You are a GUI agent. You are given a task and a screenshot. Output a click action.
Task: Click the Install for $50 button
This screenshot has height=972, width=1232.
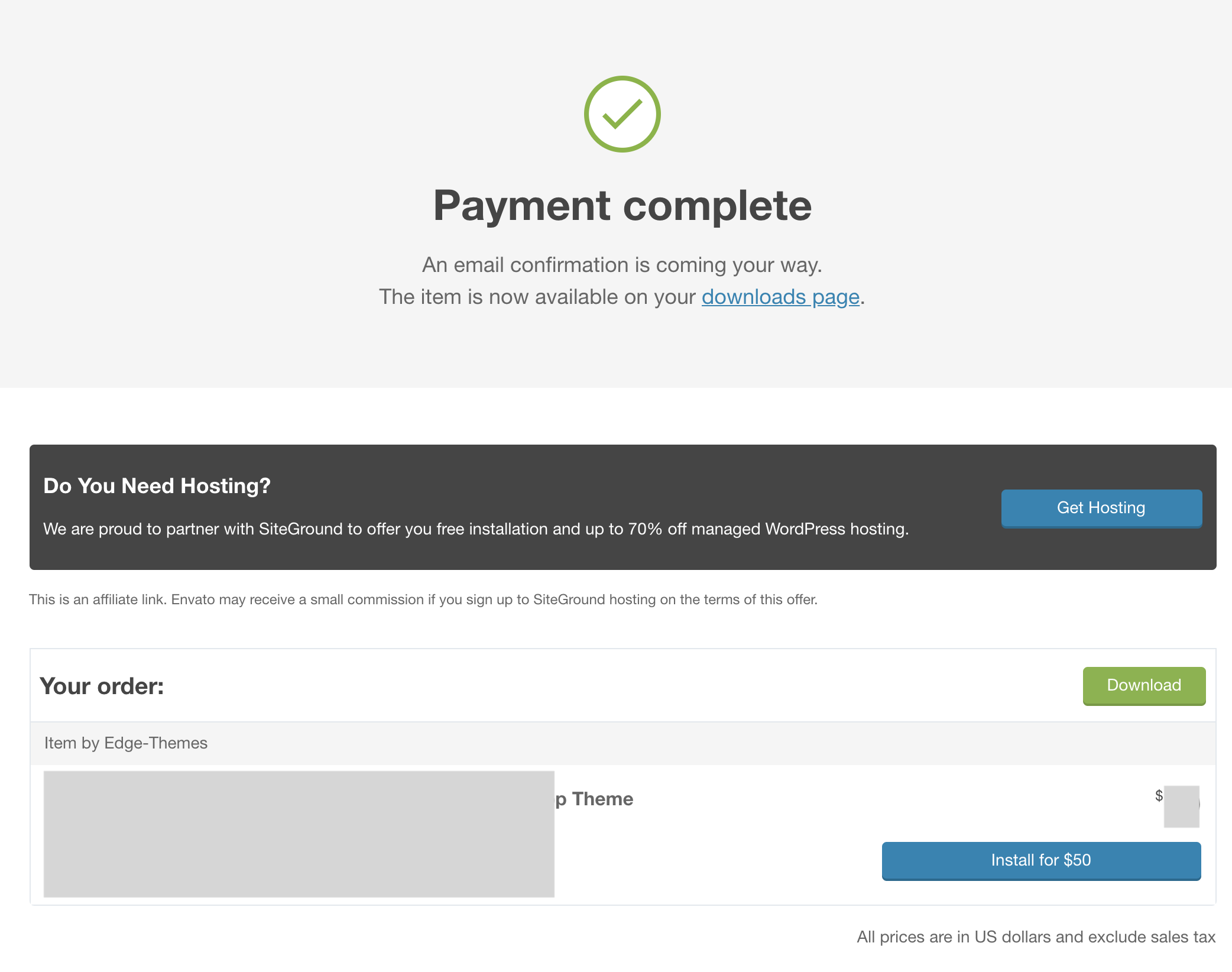[x=1041, y=860]
